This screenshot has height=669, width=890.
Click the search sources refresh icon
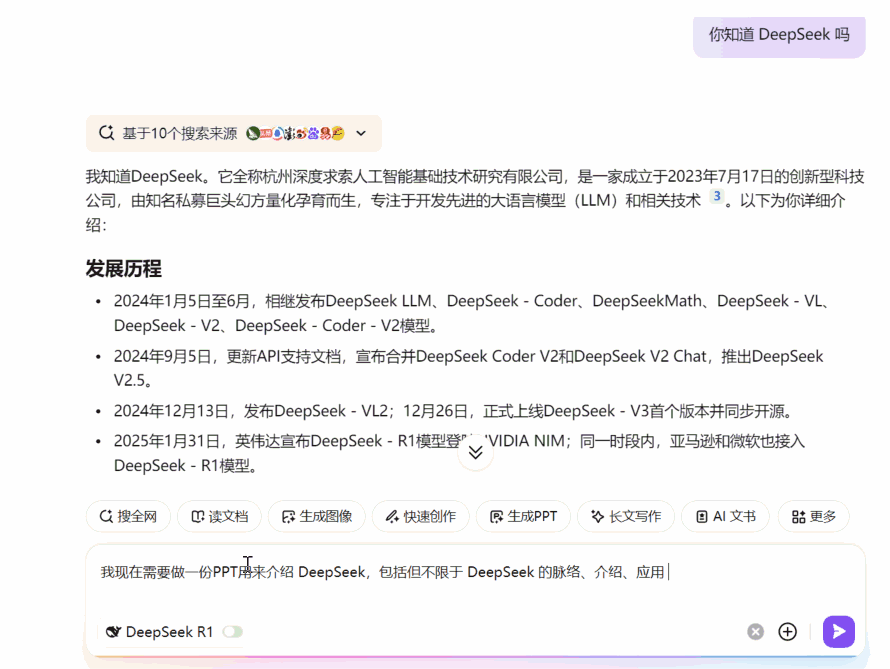point(106,133)
